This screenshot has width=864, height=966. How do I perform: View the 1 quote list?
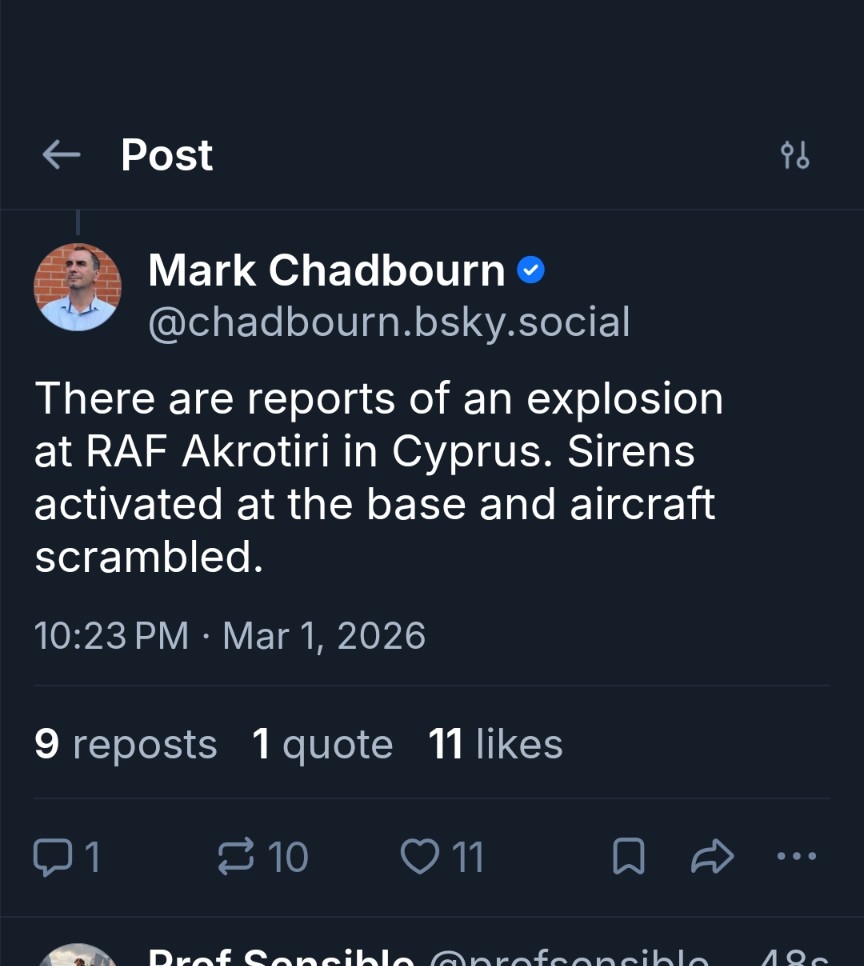322,744
